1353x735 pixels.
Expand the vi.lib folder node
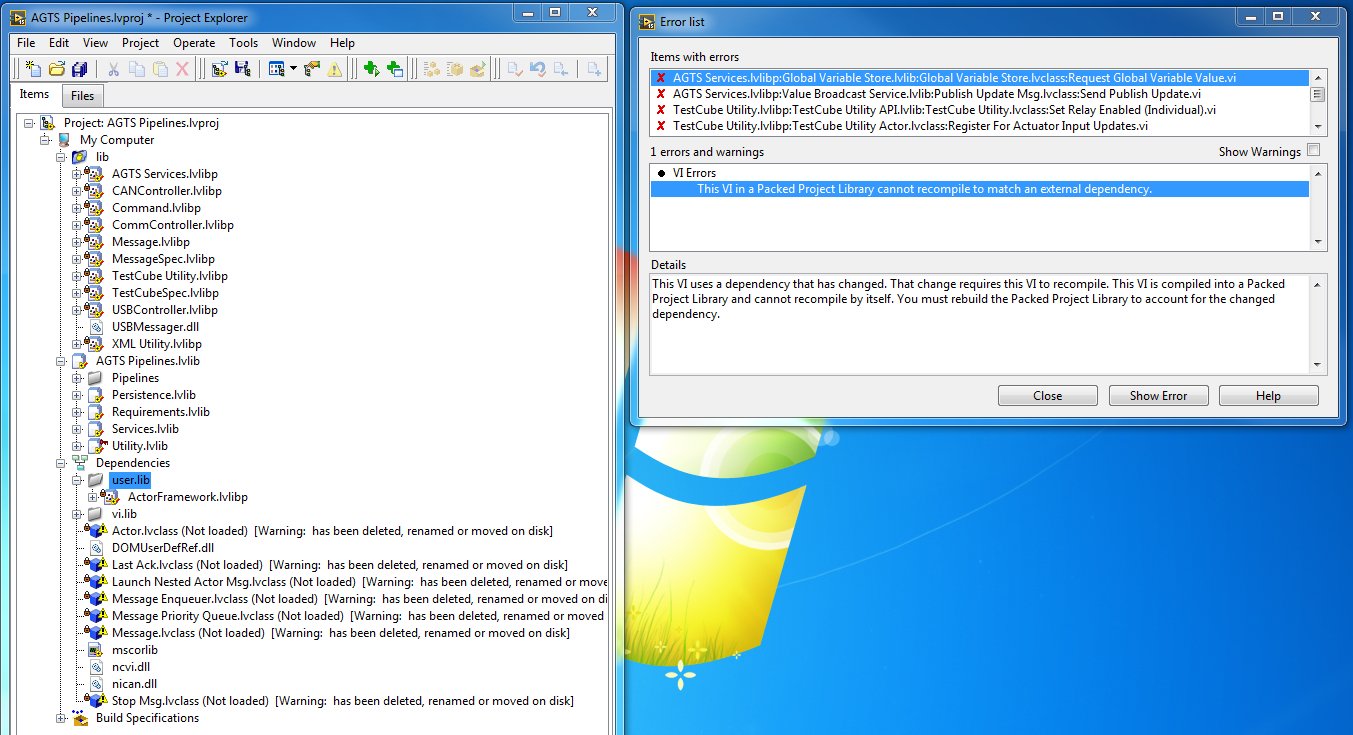point(77,514)
